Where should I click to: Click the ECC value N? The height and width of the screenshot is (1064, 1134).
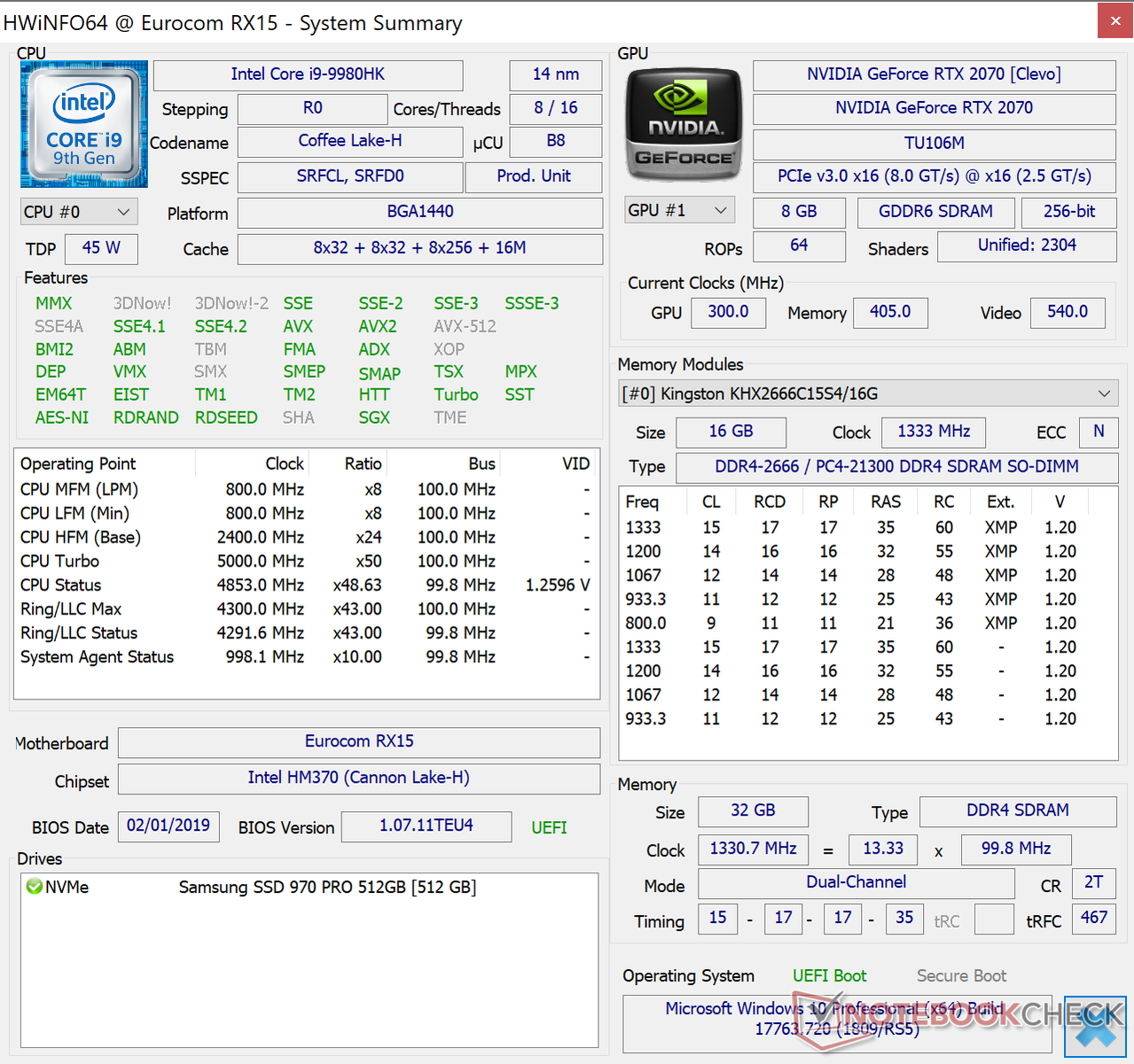(x=1099, y=432)
